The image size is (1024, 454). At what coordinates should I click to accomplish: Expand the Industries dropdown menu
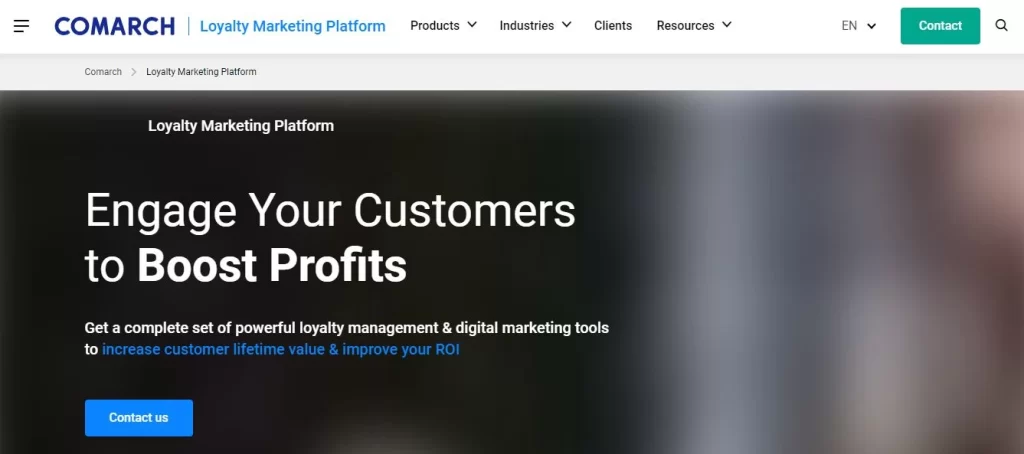pos(526,26)
